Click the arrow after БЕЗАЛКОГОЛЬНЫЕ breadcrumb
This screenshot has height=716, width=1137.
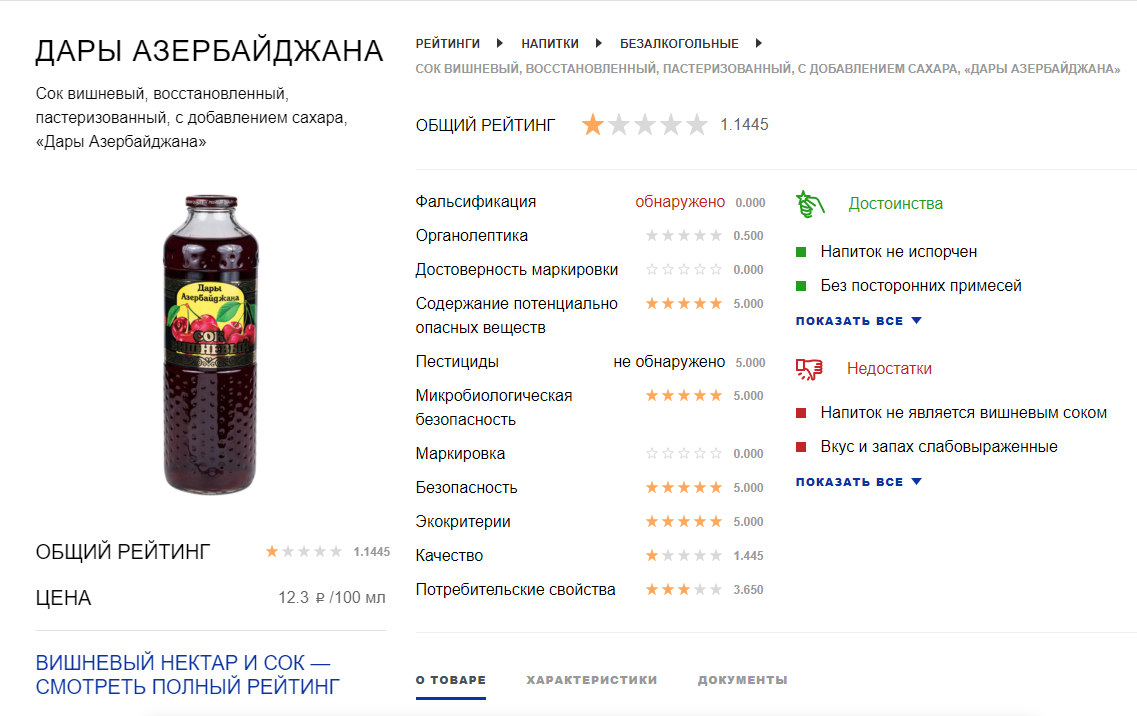(x=758, y=44)
